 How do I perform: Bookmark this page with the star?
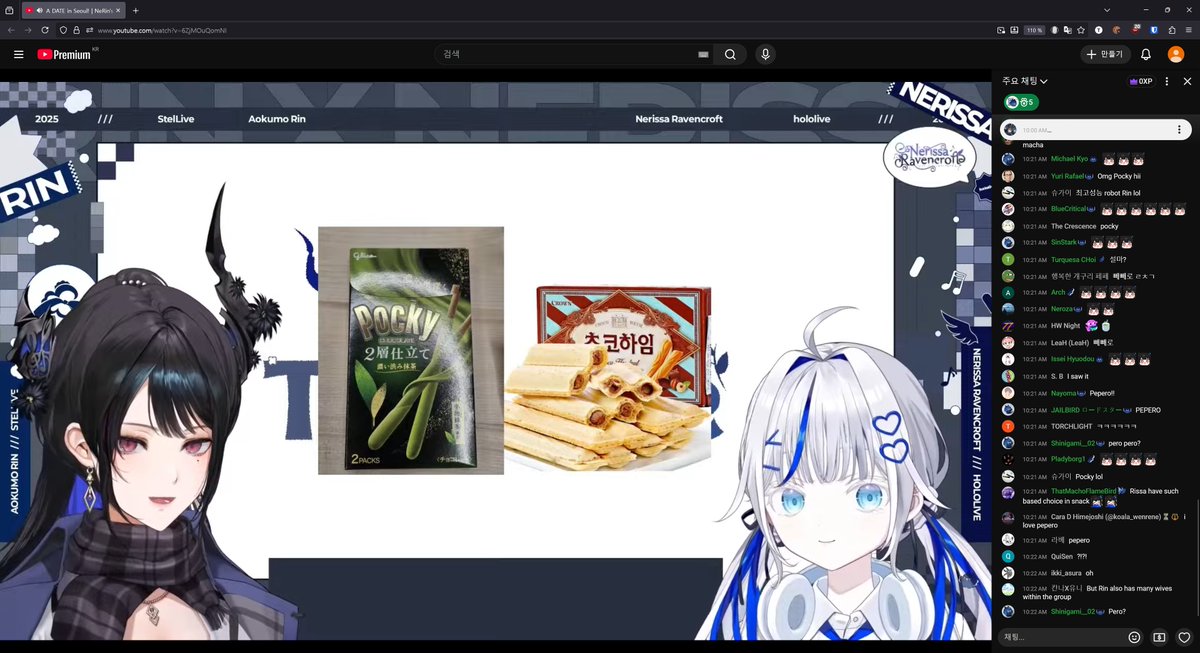click(x=1080, y=30)
